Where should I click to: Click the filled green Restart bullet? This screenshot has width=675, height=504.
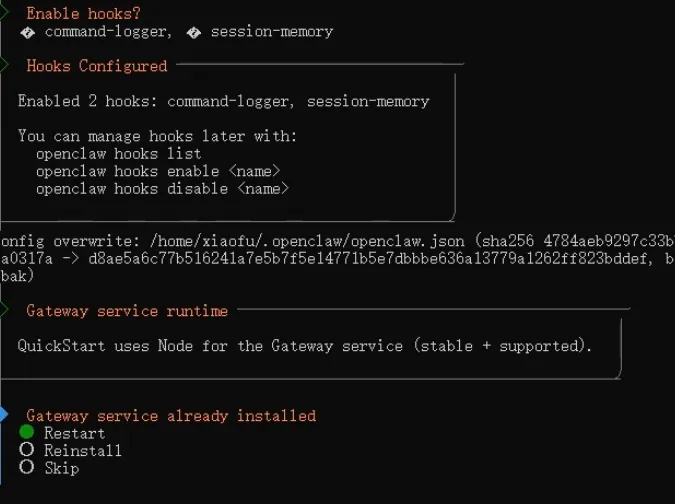click(x=27, y=432)
